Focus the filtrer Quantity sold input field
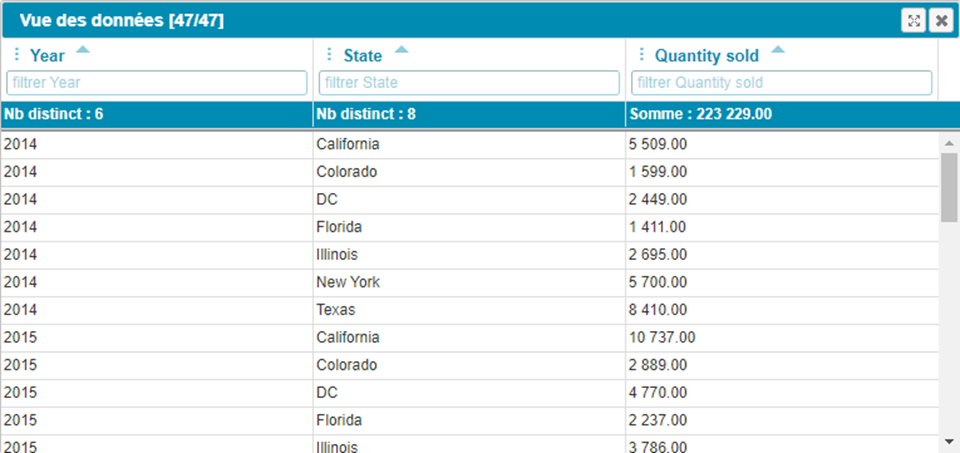Viewport: 960px width, 453px height. tap(781, 82)
